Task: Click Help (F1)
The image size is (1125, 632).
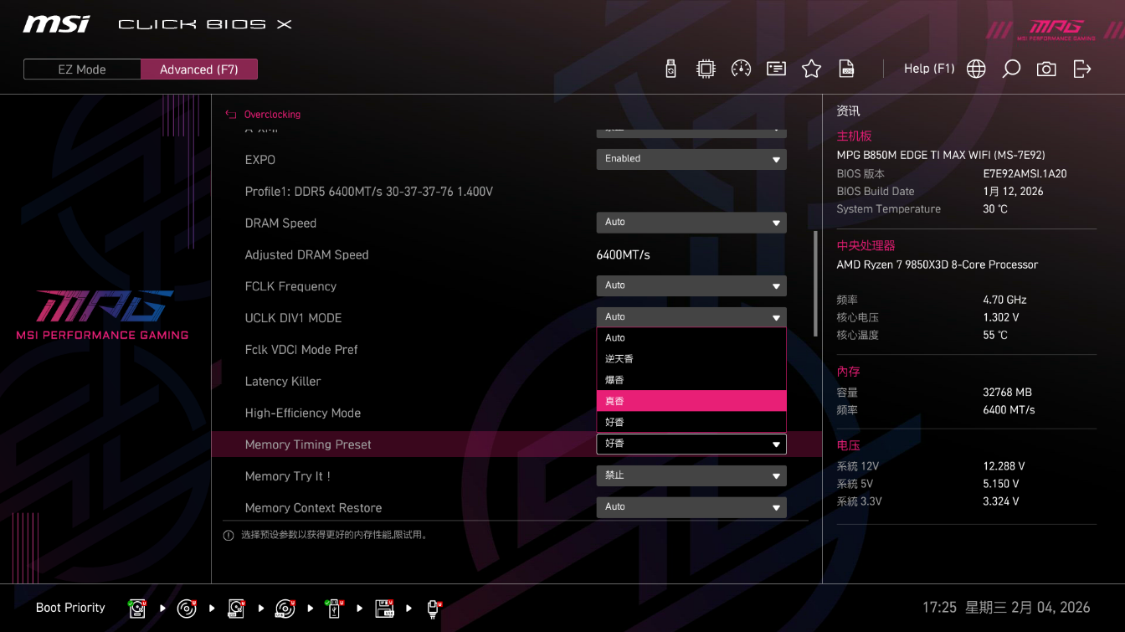Action: point(928,69)
